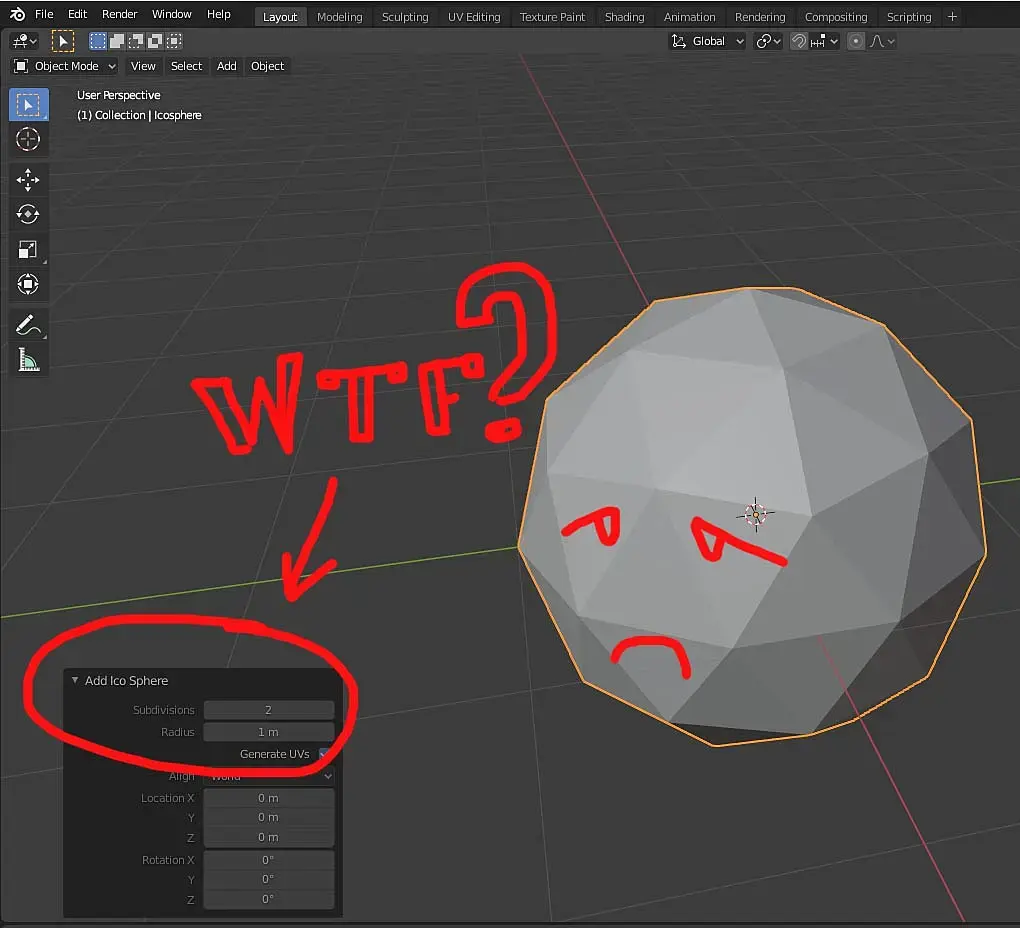
Task: Open the viewport Select menu
Action: pos(186,66)
